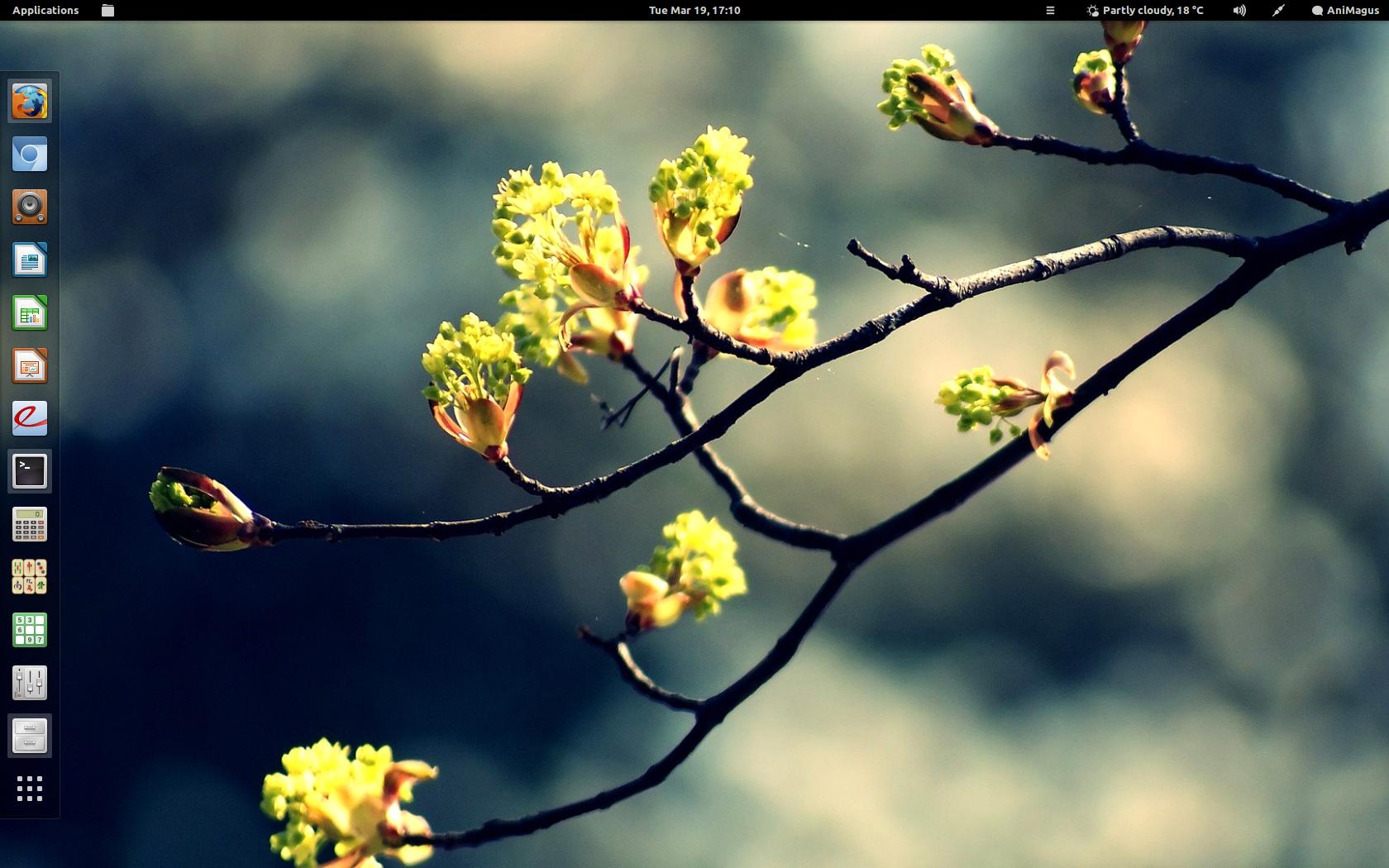
Task: Open the speaker music player app
Action: coord(30,207)
